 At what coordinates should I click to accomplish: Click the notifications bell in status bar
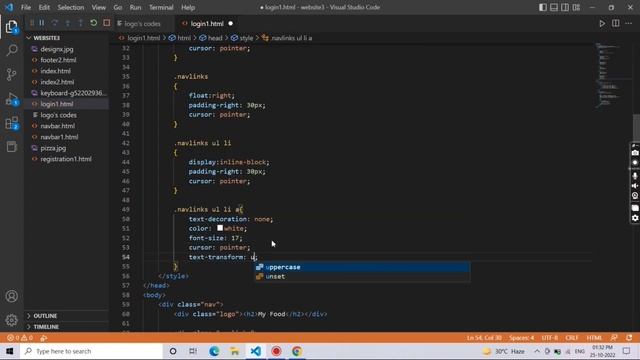629,338
